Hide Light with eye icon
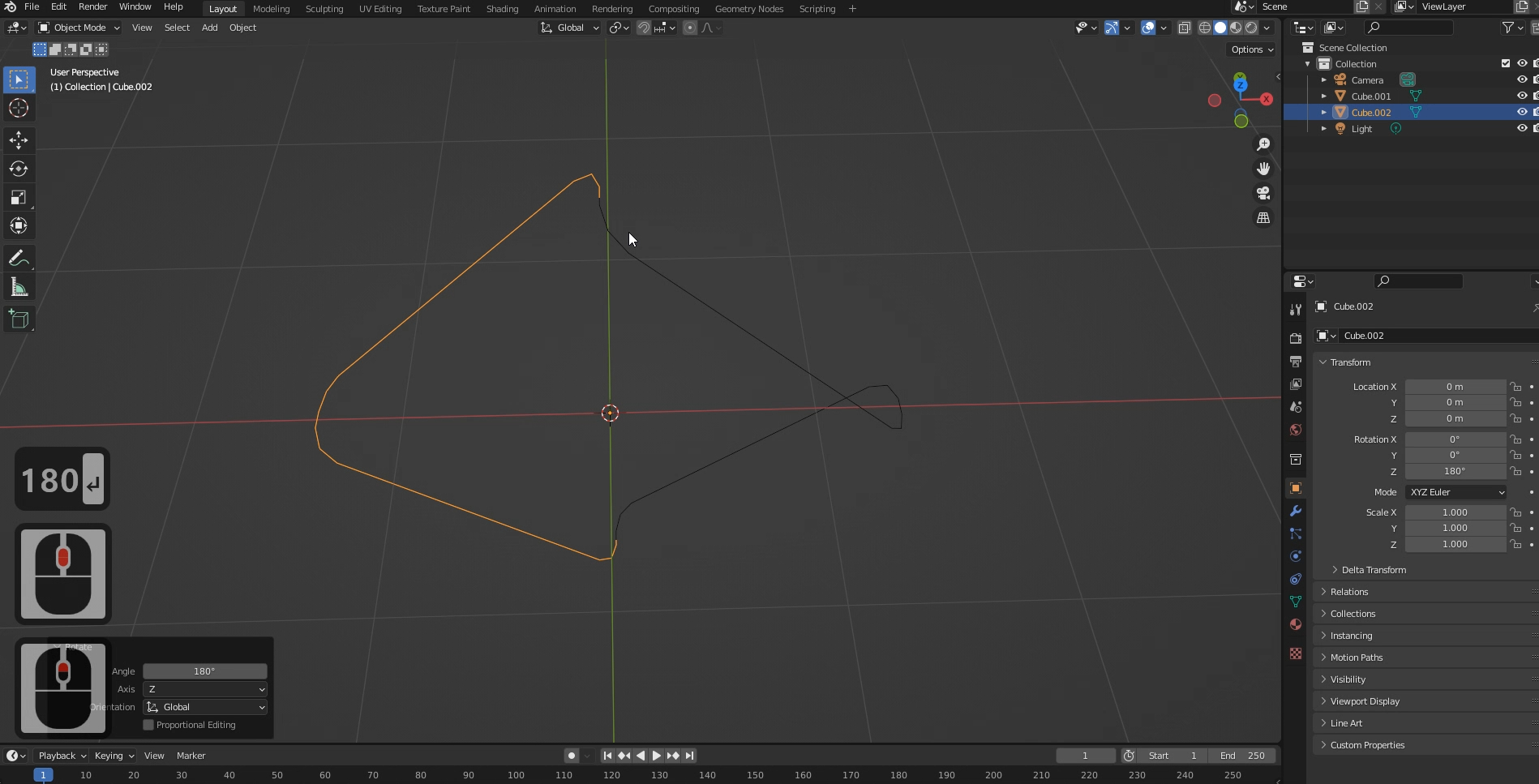Image resolution: width=1539 pixels, height=784 pixels. coord(1522,128)
